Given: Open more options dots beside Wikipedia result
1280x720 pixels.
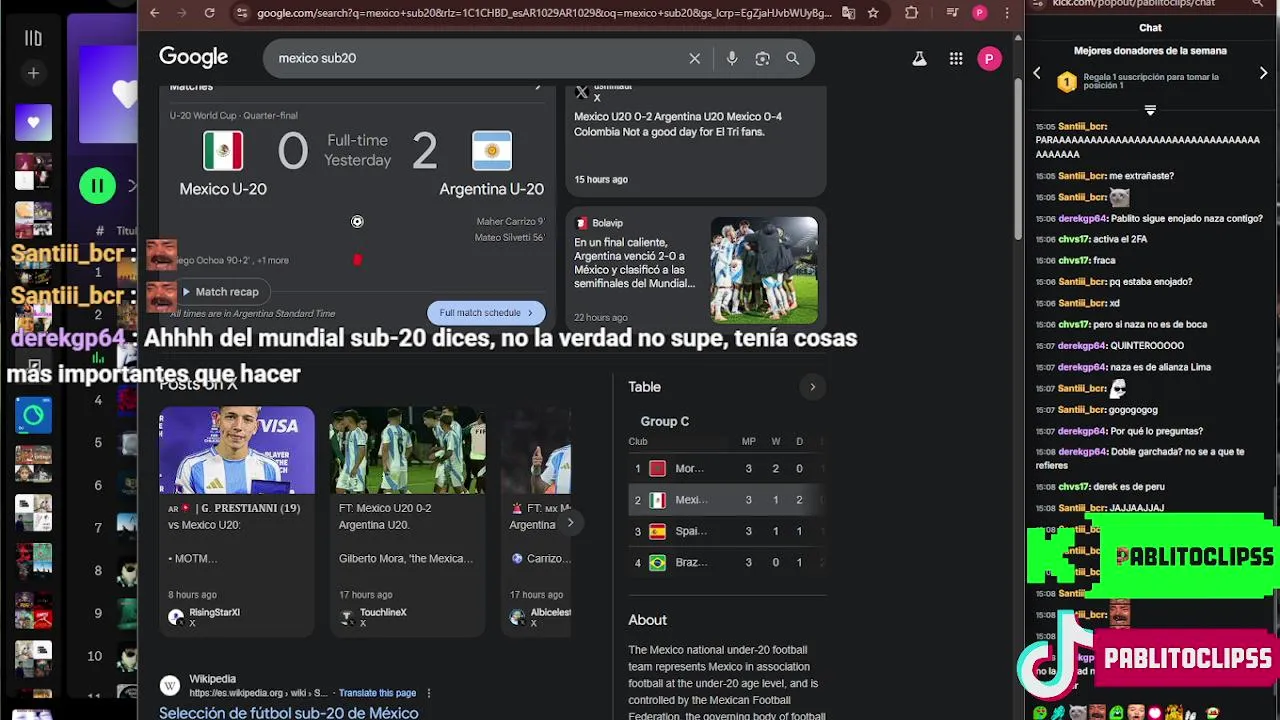Looking at the screenshot, I should (x=429, y=693).
